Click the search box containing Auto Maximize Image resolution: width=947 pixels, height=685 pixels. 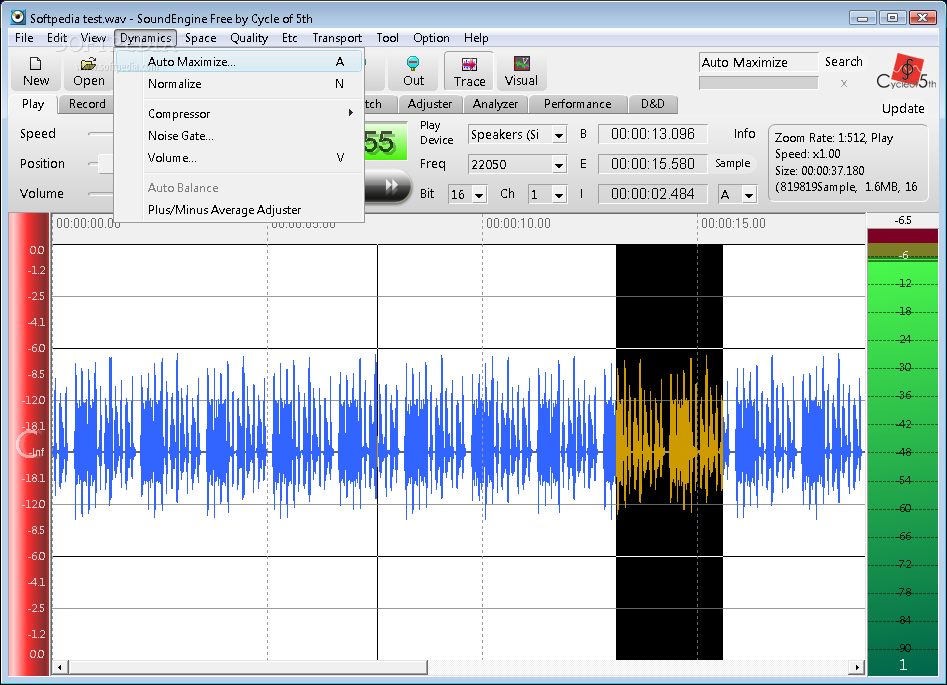[x=759, y=62]
